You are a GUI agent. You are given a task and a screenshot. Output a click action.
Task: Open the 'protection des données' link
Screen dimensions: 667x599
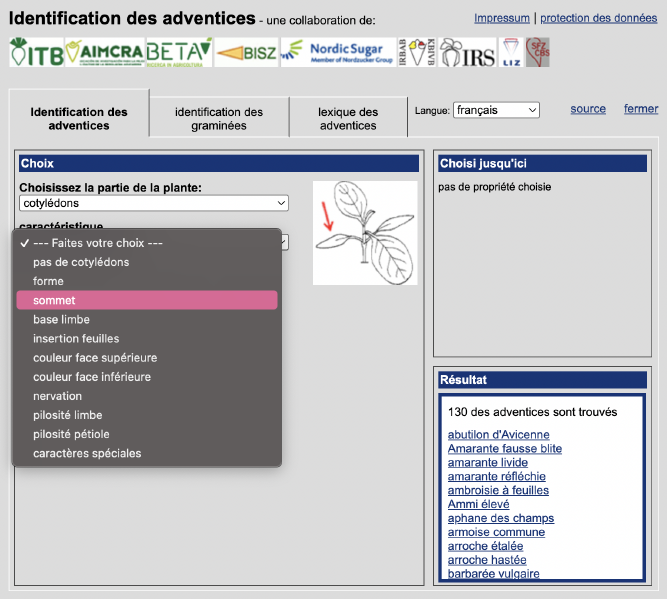[598, 18]
